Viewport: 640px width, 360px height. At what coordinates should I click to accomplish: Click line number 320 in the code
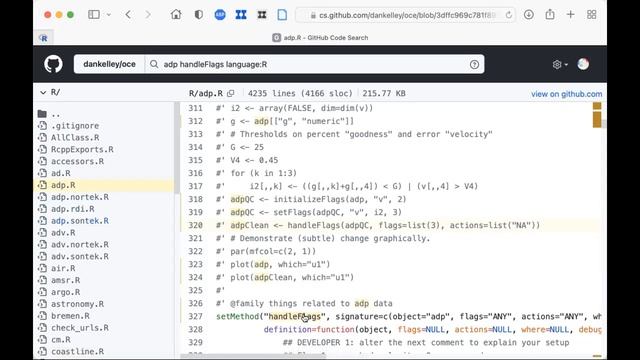pos(196,225)
